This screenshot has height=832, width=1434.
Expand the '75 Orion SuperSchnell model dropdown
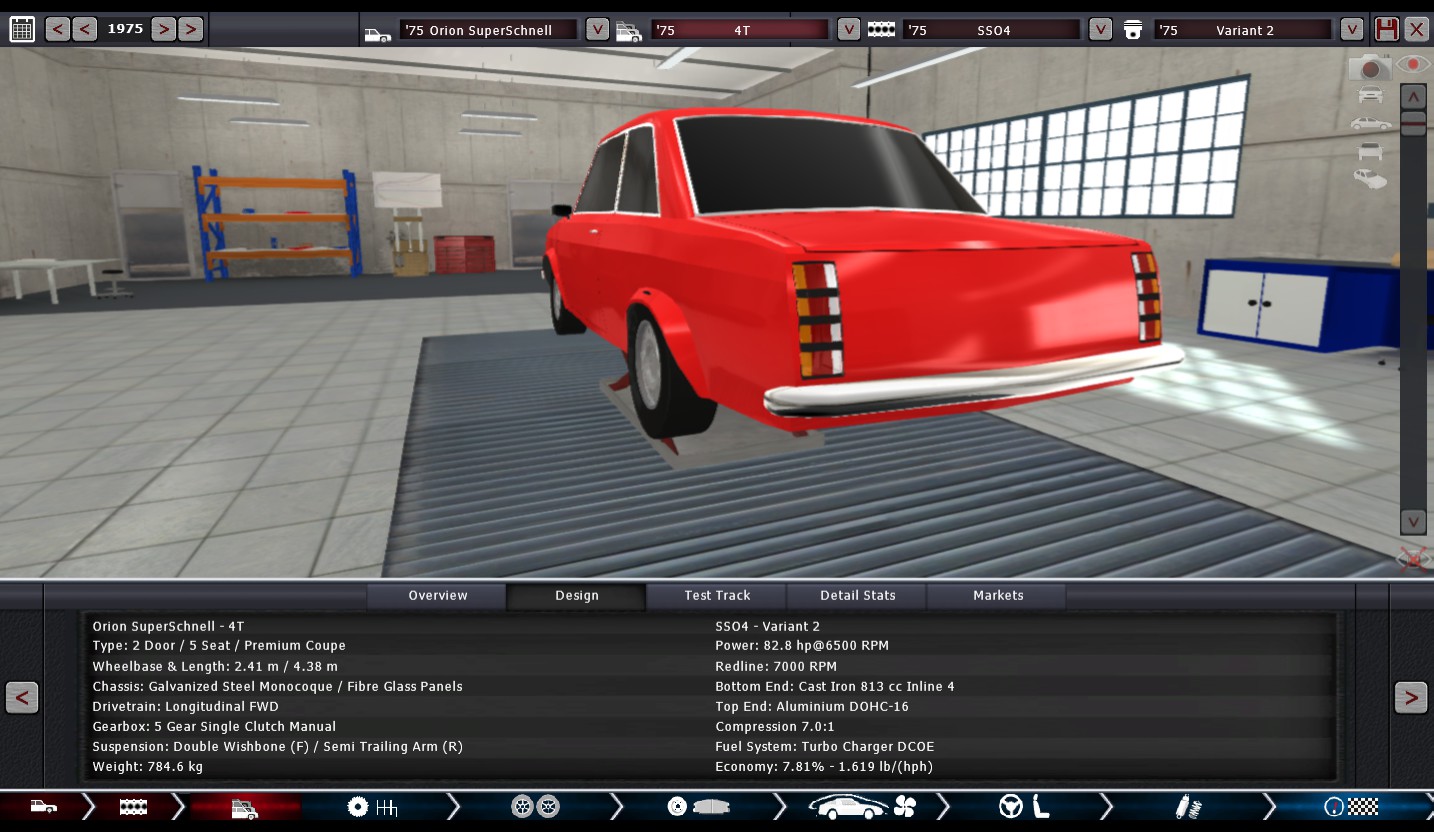597,29
